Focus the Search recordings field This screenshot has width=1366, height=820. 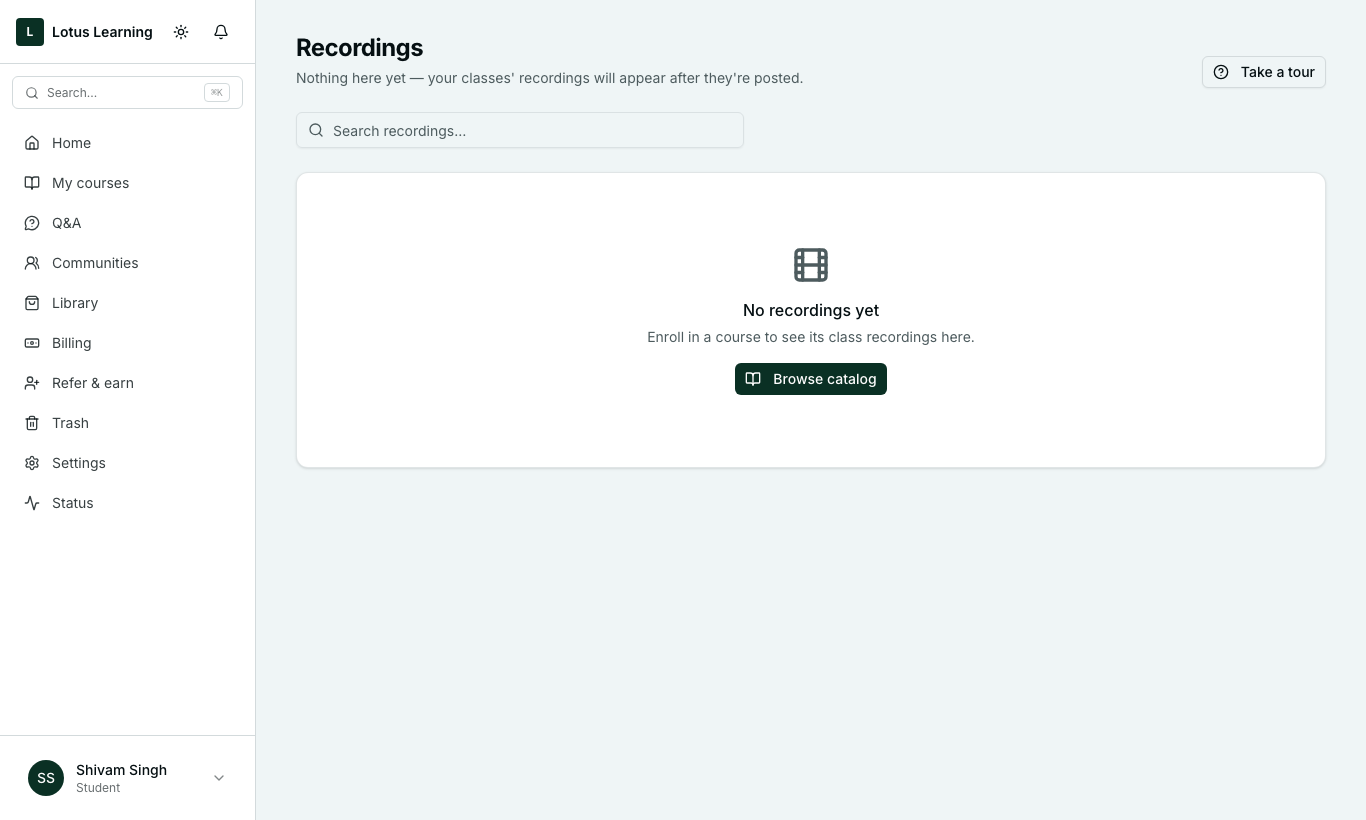520,130
